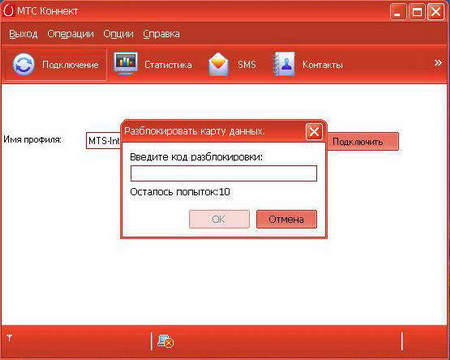Viewport: 450px width, 360px height.
Task: Minimize the МТС Коннект window
Action: (398, 12)
